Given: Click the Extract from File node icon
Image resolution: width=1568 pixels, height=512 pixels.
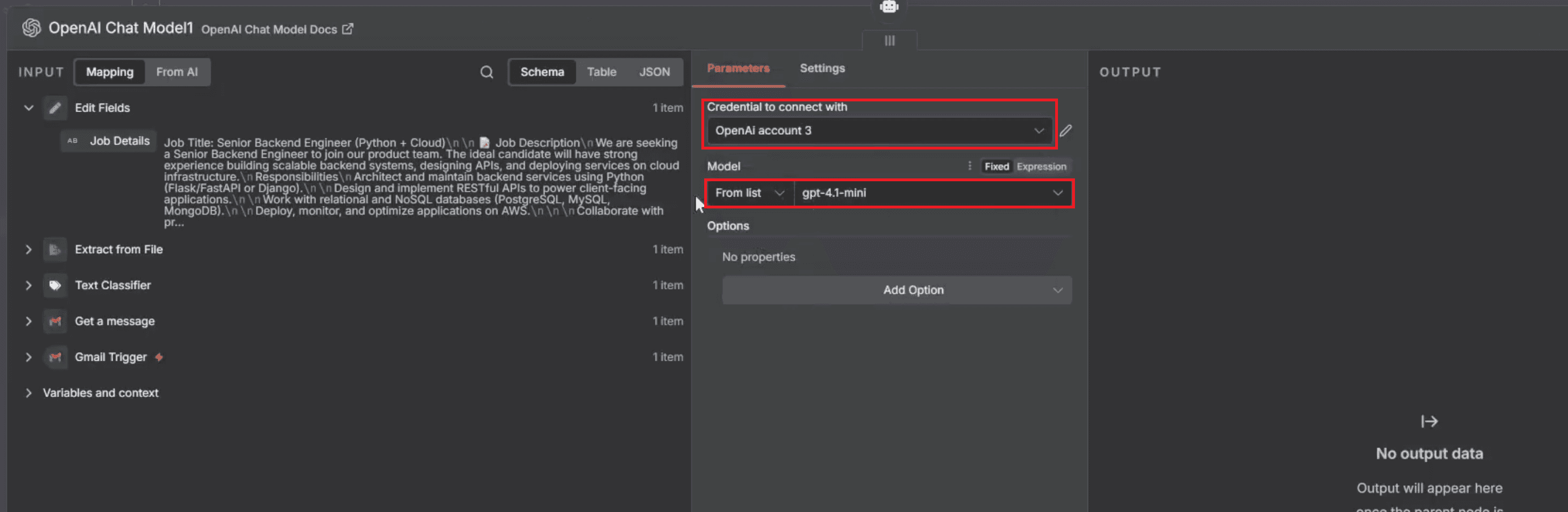Looking at the screenshot, I should 55,250.
